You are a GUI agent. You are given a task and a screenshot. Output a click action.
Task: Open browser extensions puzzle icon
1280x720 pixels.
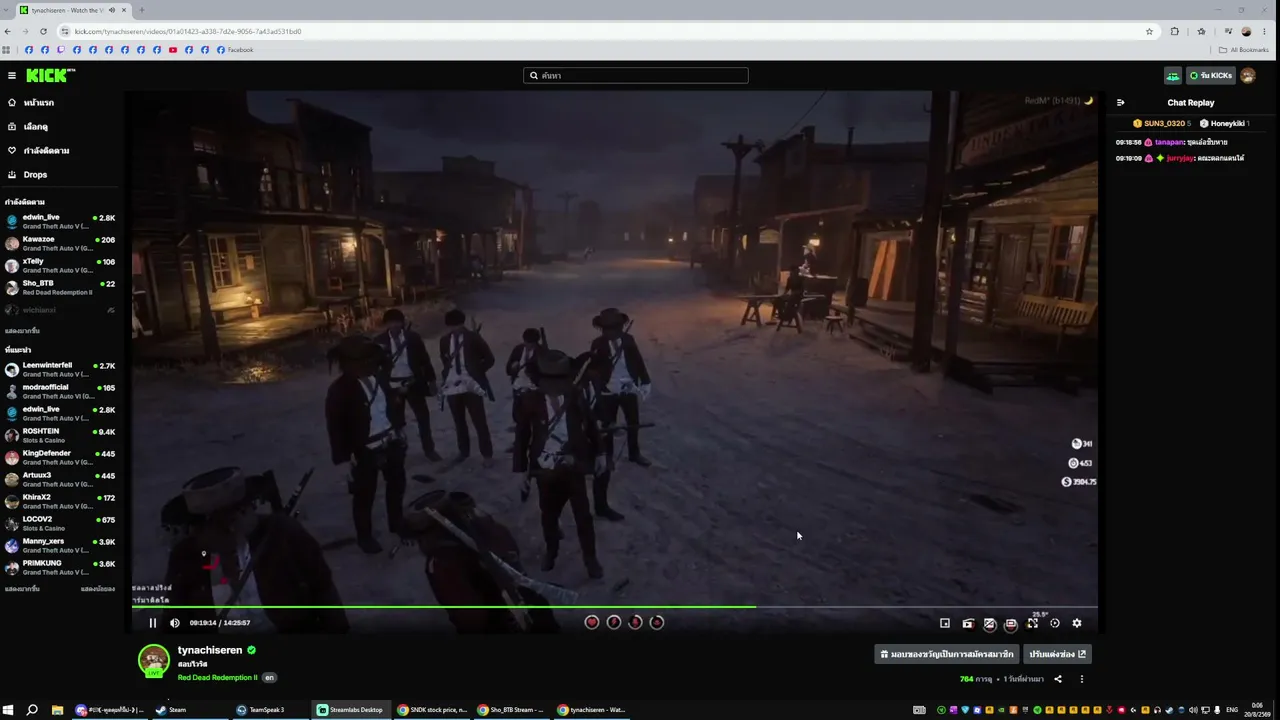pos(1175,31)
